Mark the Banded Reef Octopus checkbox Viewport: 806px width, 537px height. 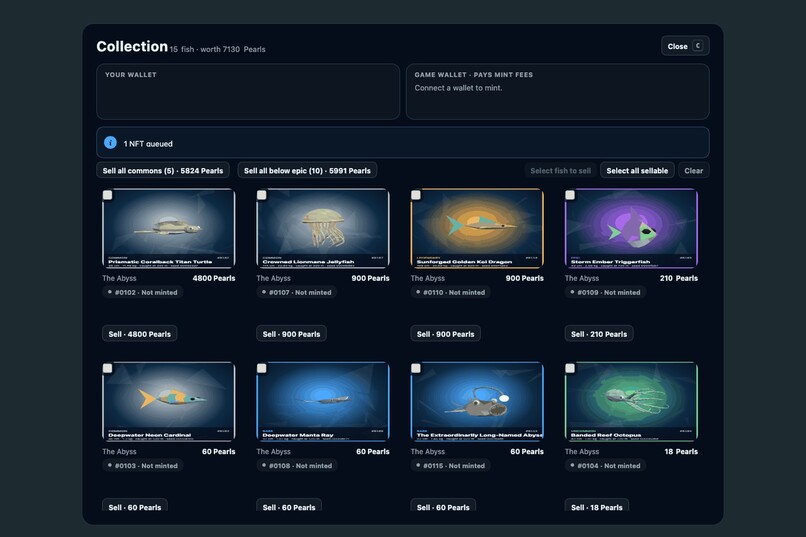tap(570, 368)
